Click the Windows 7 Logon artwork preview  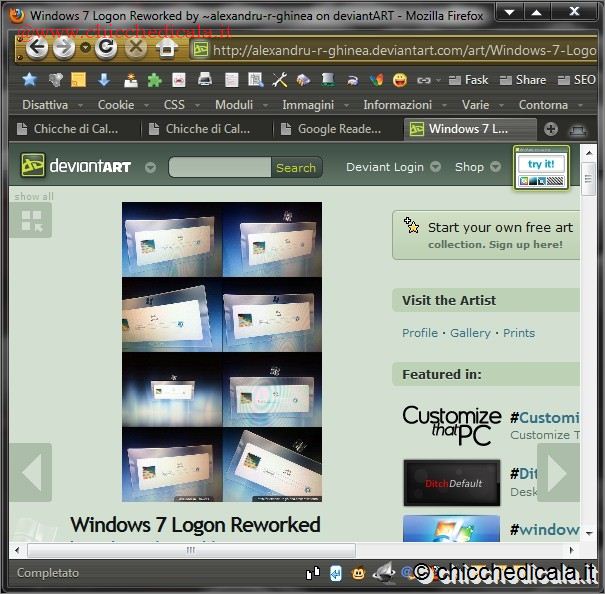[222, 351]
